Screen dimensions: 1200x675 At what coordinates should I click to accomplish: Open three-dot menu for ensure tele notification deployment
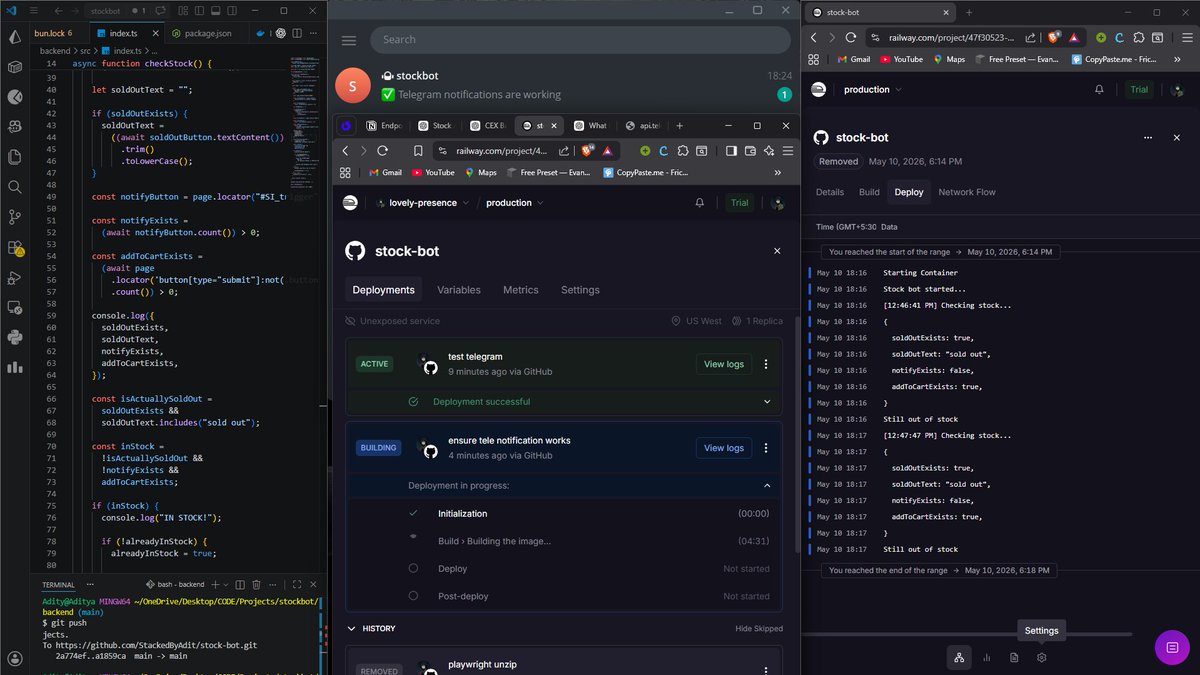[x=766, y=448]
